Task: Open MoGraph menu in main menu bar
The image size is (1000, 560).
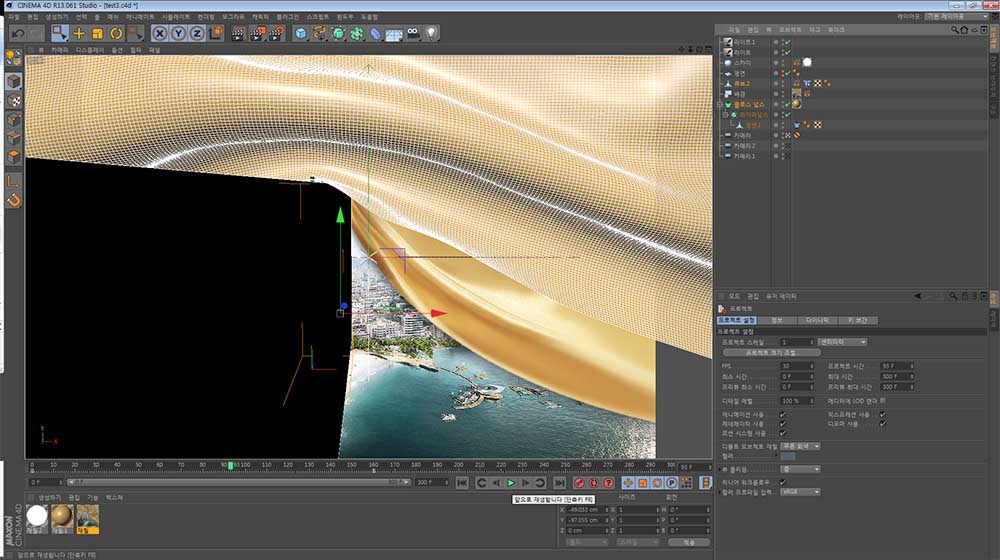Action: pyautogui.click(x=233, y=17)
